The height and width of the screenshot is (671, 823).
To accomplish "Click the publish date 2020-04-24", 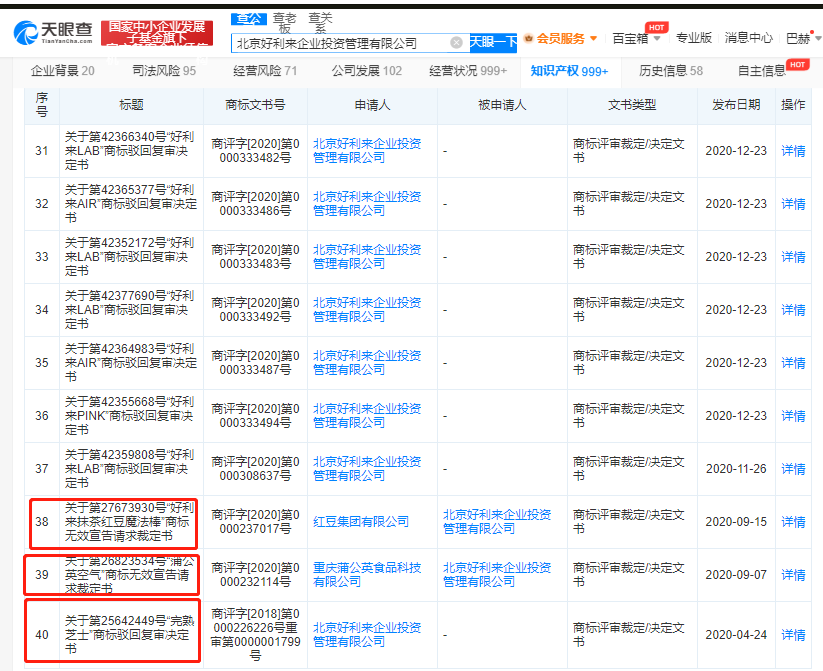I will click(x=736, y=635).
